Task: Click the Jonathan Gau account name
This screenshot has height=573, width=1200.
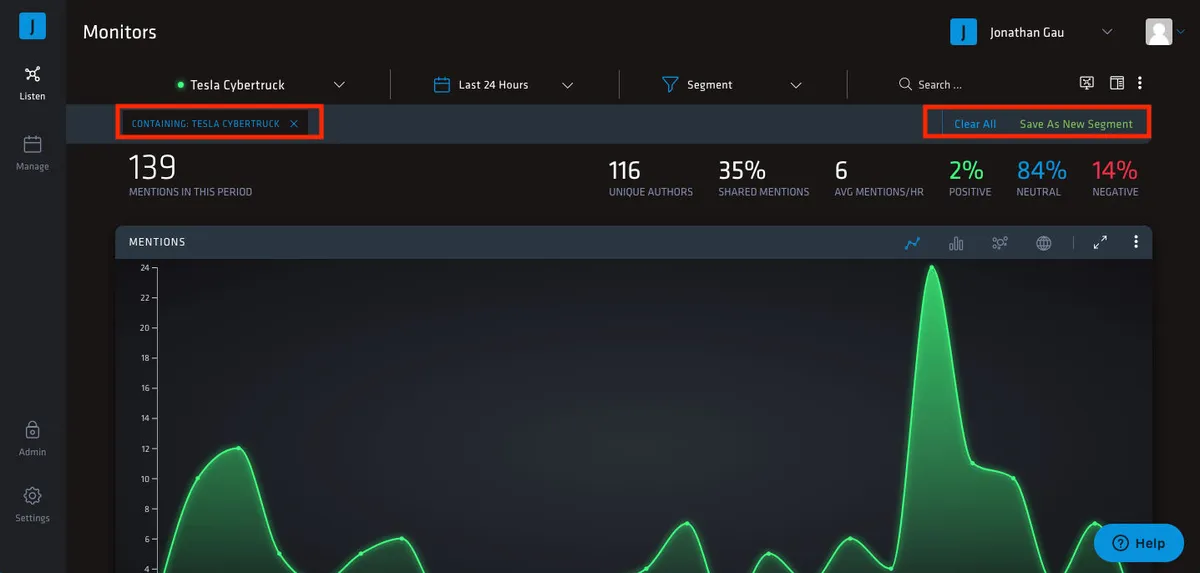Action: (x=1027, y=32)
